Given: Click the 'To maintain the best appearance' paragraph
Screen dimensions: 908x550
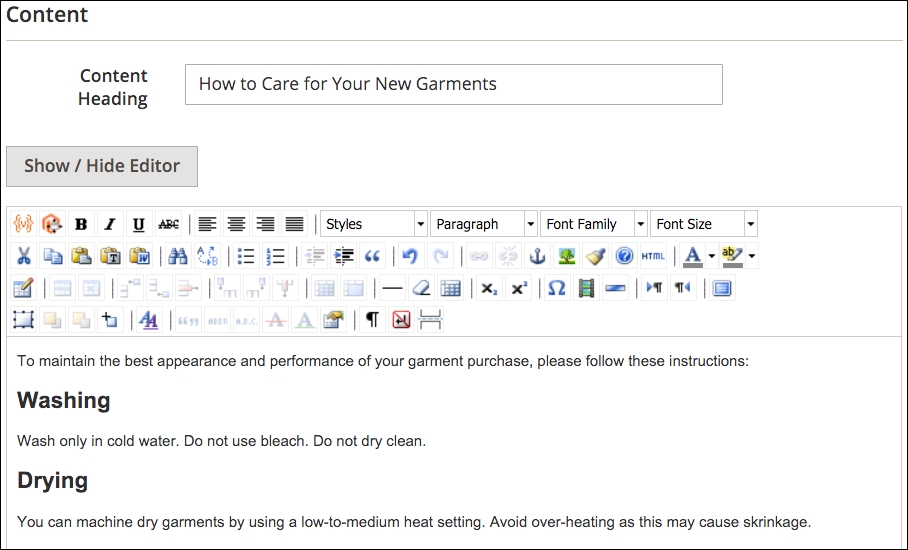Looking at the screenshot, I should click(x=383, y=361).
